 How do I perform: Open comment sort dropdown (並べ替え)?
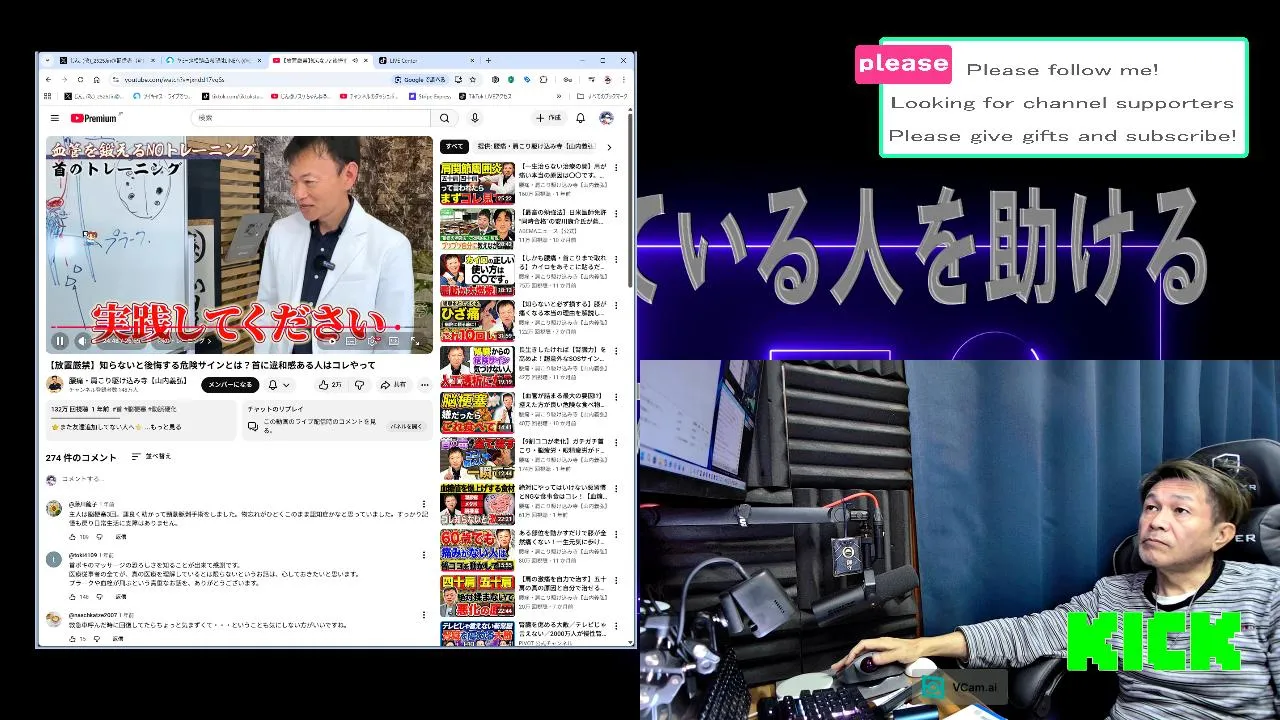[x=151, y=456]
